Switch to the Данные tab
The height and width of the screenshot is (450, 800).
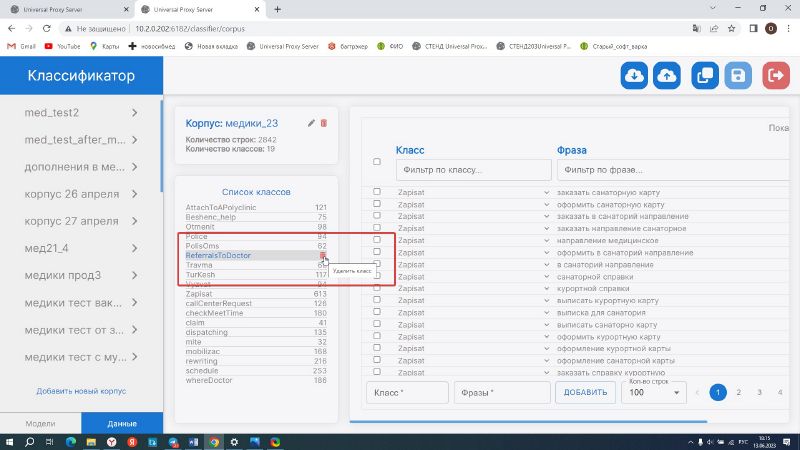pos(121,423)
